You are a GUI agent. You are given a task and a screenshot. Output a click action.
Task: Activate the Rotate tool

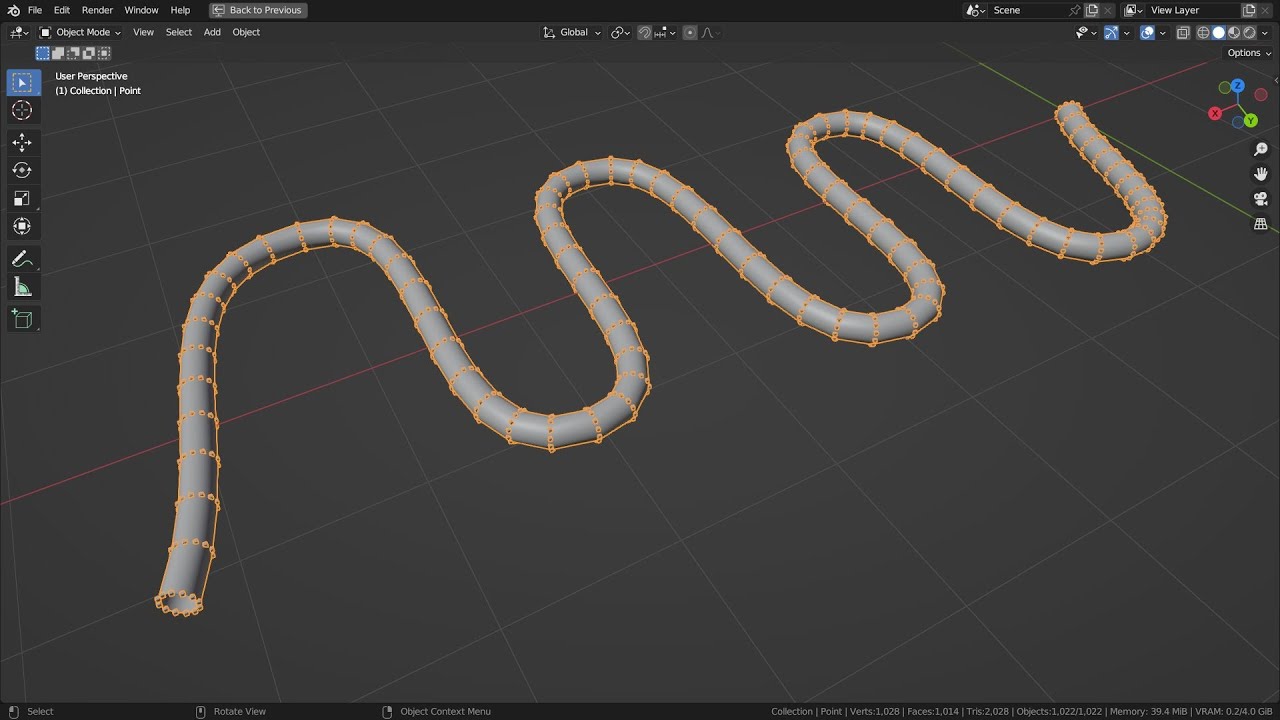[x=22, y=170]
